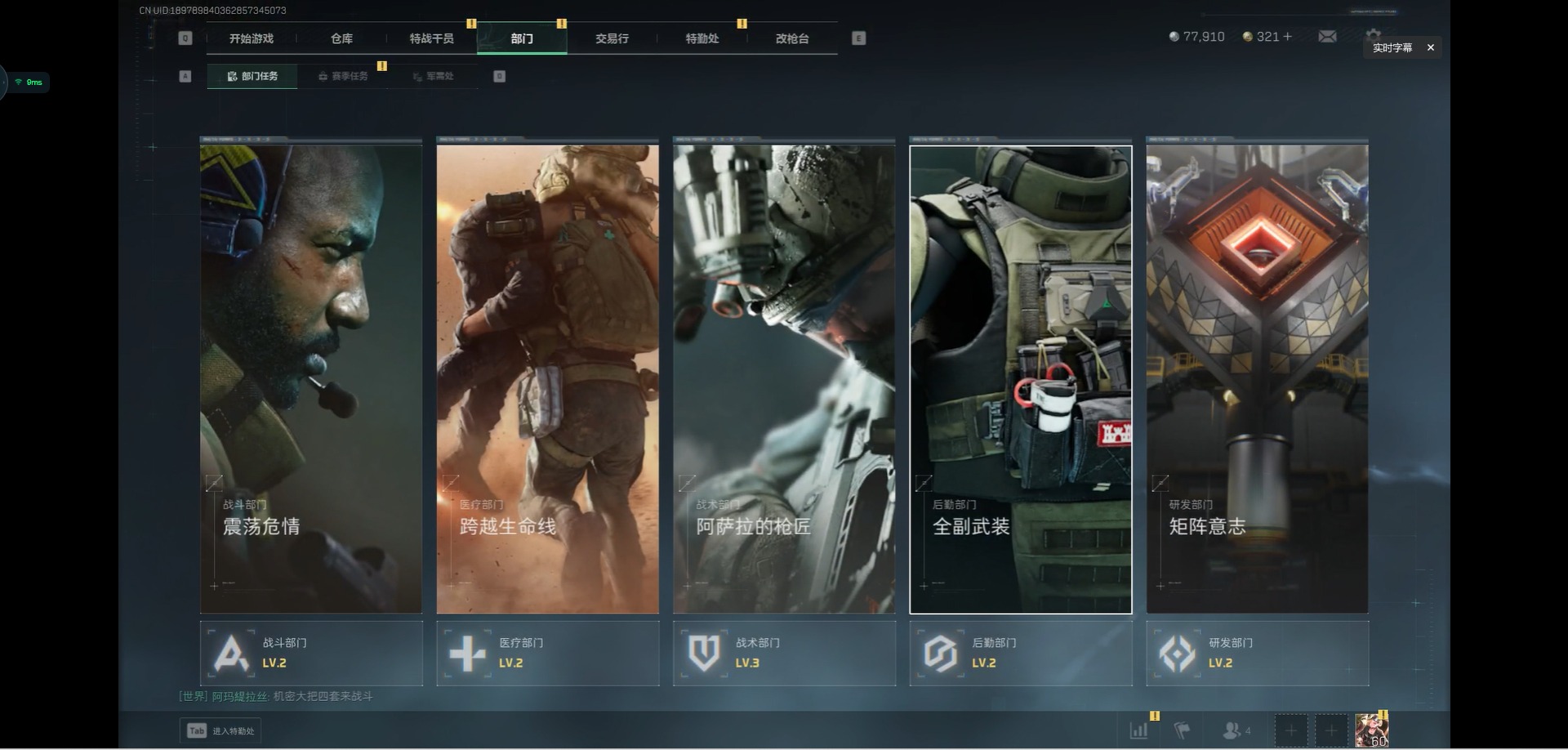Click the right empty squad invite slot
Viewport: 1568px width, 750px height.
click(x=1331, y=730)
